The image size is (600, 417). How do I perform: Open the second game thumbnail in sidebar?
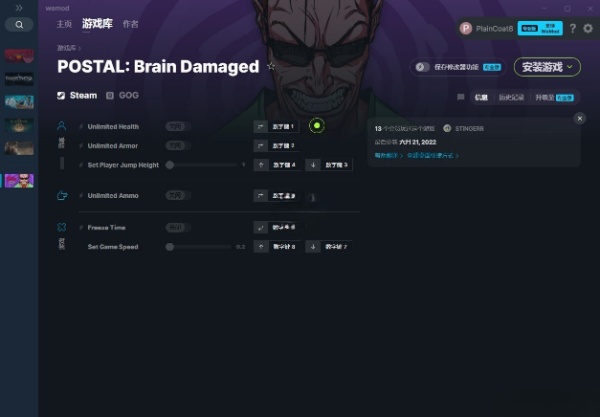(x=19, y=79)
